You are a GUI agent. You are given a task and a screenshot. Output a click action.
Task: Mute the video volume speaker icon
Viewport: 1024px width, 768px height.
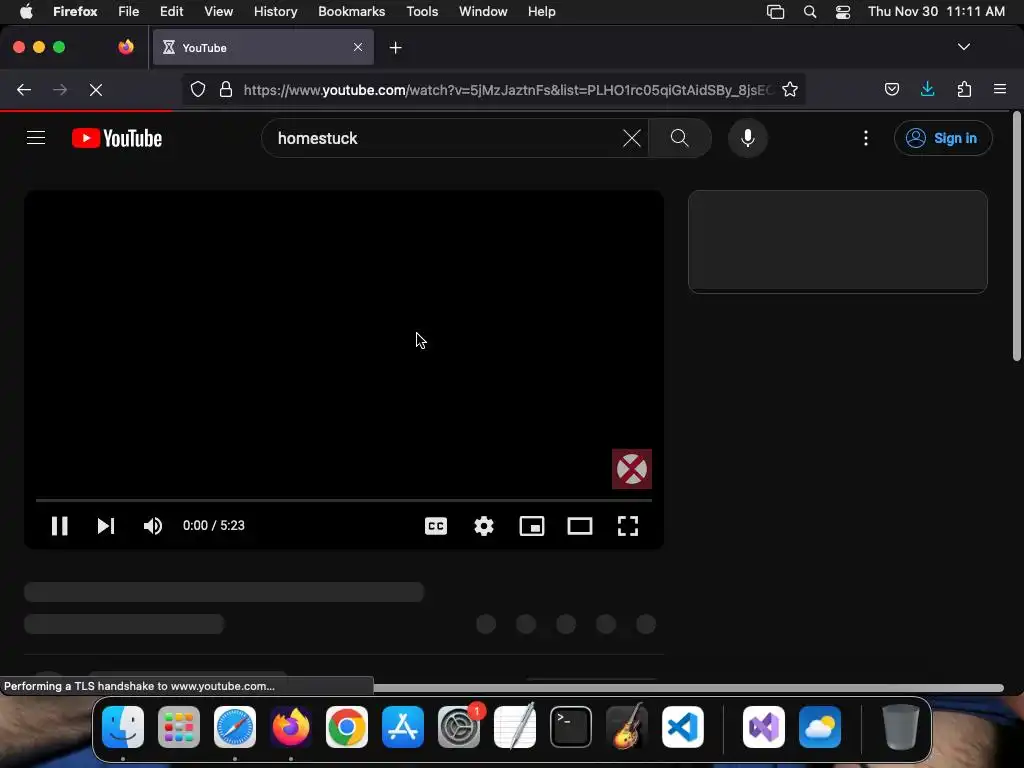coord(153,526)
